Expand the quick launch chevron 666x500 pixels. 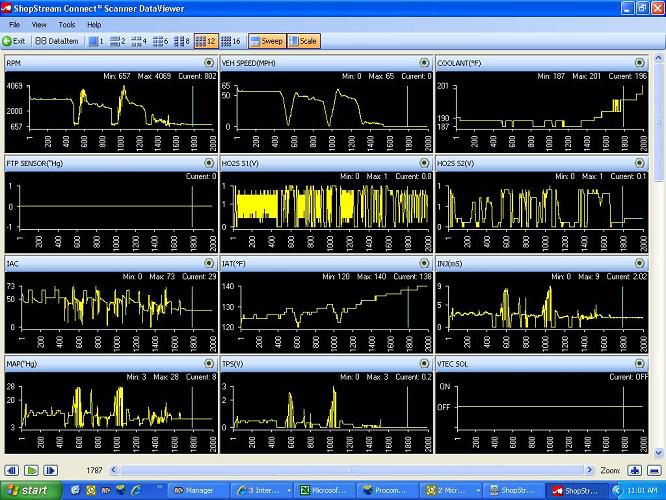(160, 487)
